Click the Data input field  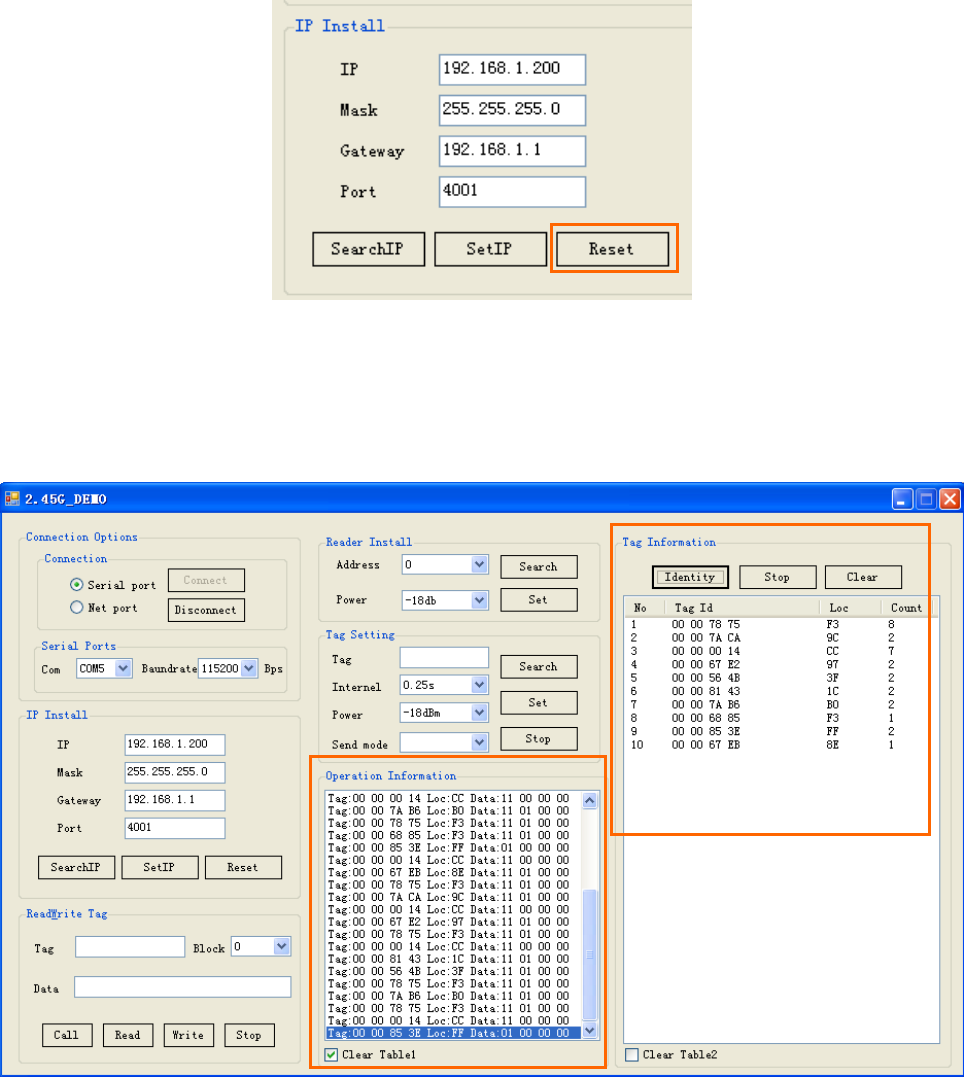tap(182, 987)
